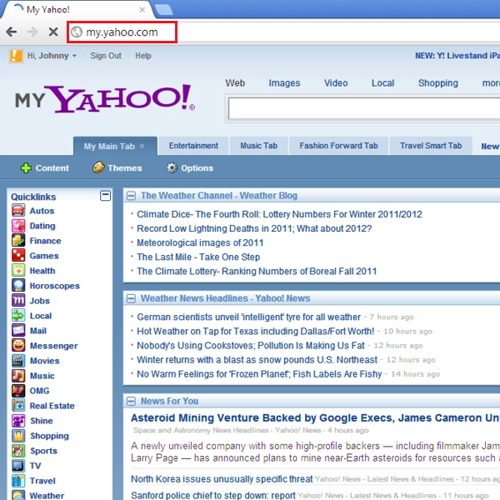This screenshot has width=500, height=500.
Task: Click the Horoscopes crystal ball icon
Action: [x=18, y=286]
